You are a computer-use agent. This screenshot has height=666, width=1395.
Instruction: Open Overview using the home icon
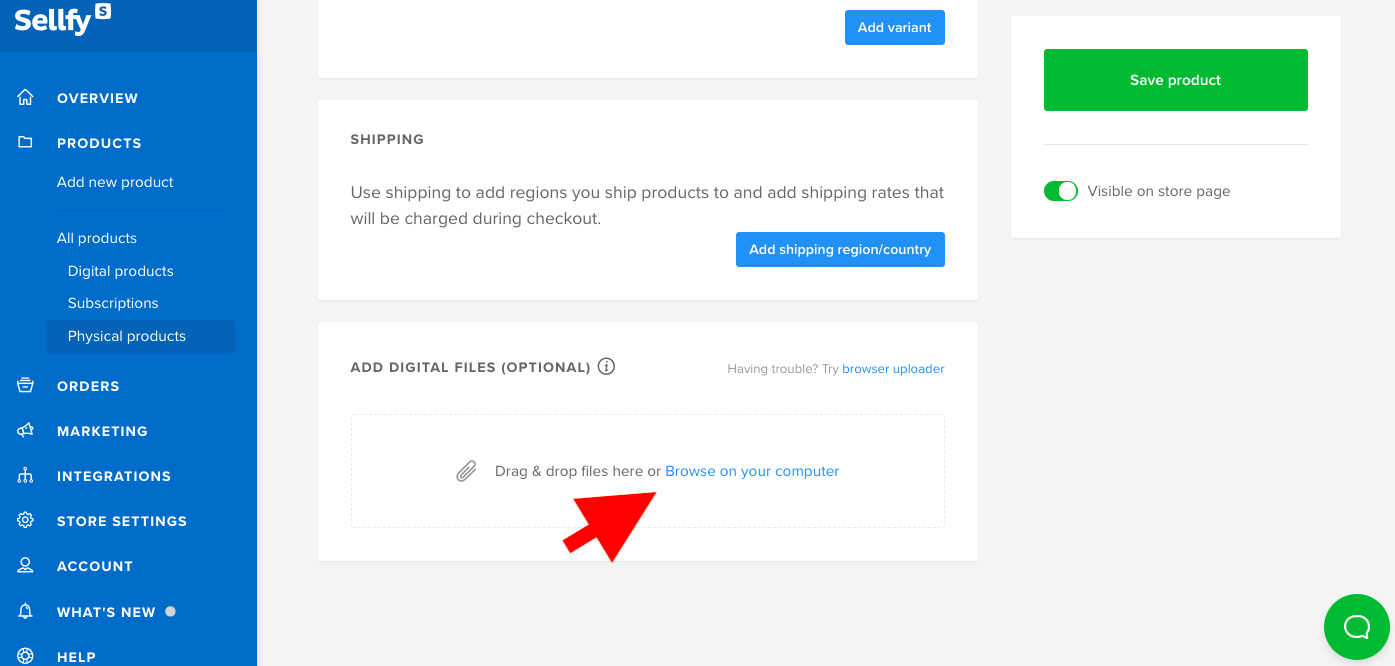point(24,97)
